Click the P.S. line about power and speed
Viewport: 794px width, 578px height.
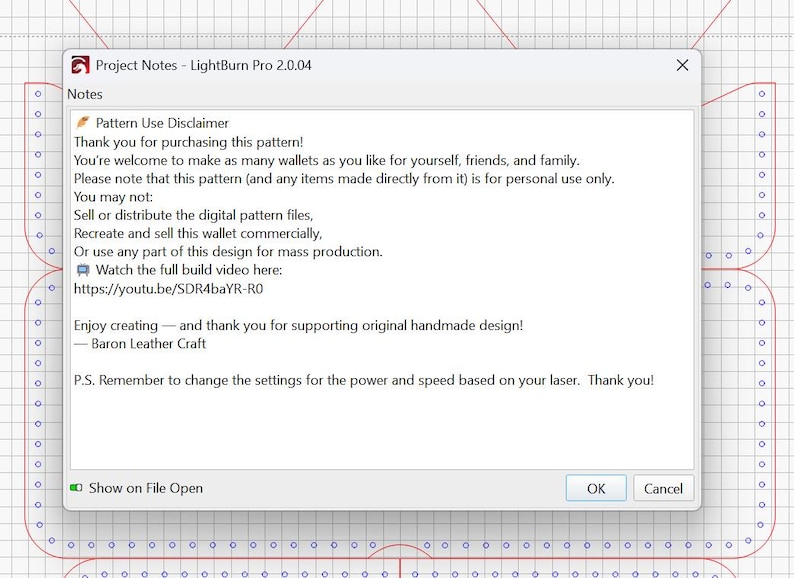point(364,380)
